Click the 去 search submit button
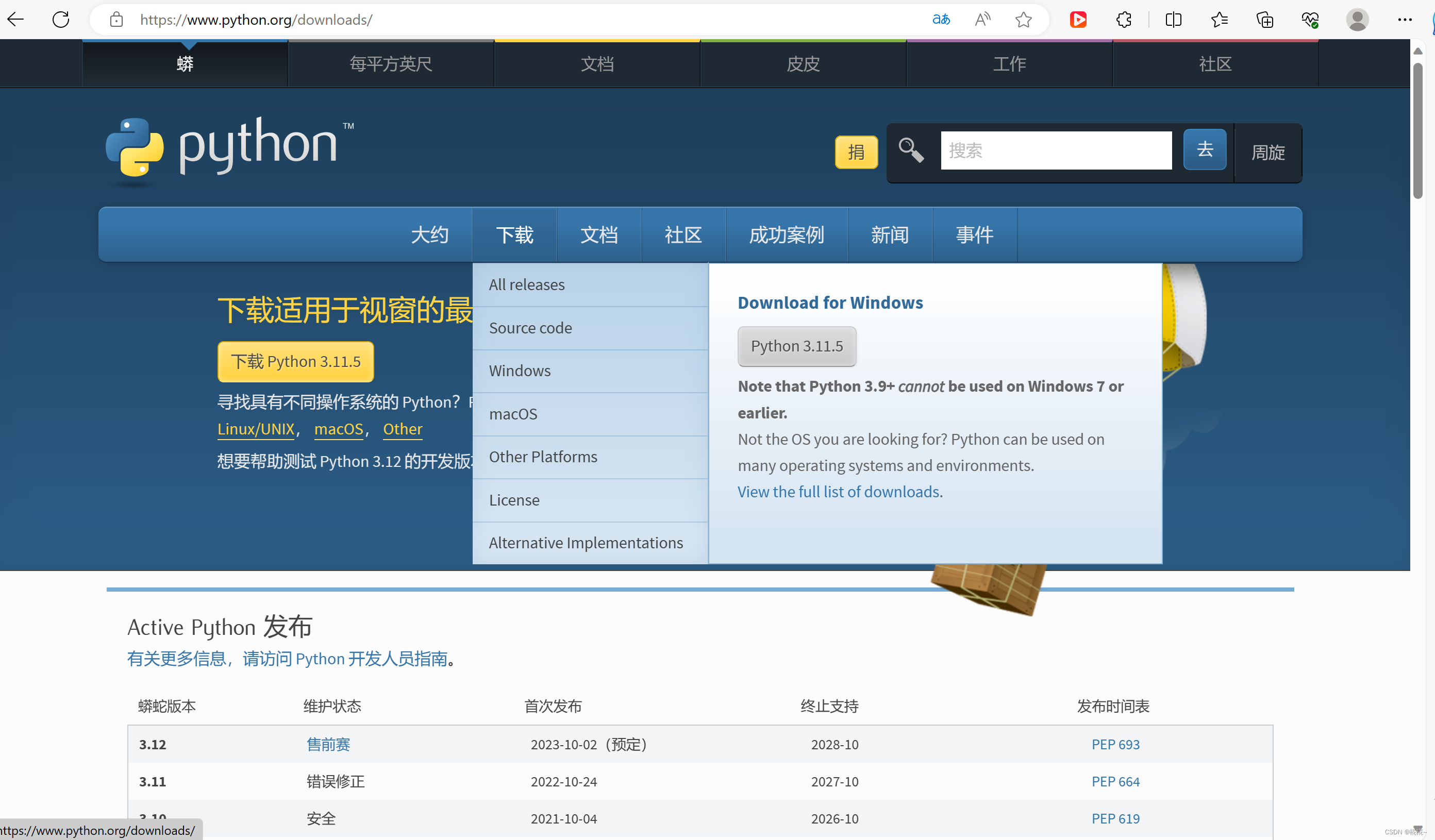 pos(1205,149)
